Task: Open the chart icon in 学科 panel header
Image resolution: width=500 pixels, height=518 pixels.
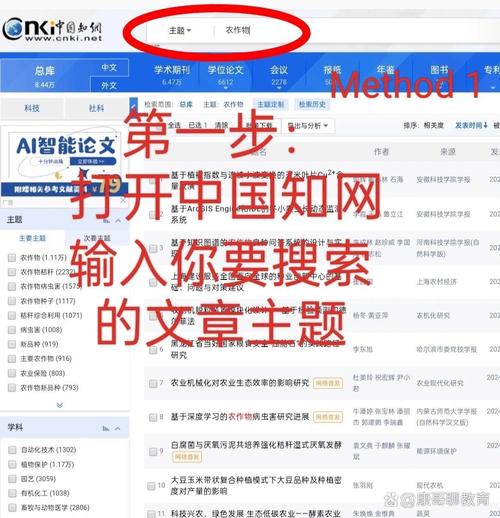Action: (106, 428)
